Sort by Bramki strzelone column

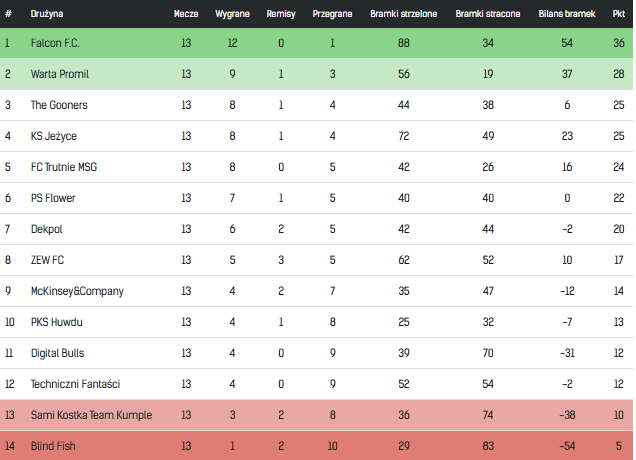[x=404, y=14]
